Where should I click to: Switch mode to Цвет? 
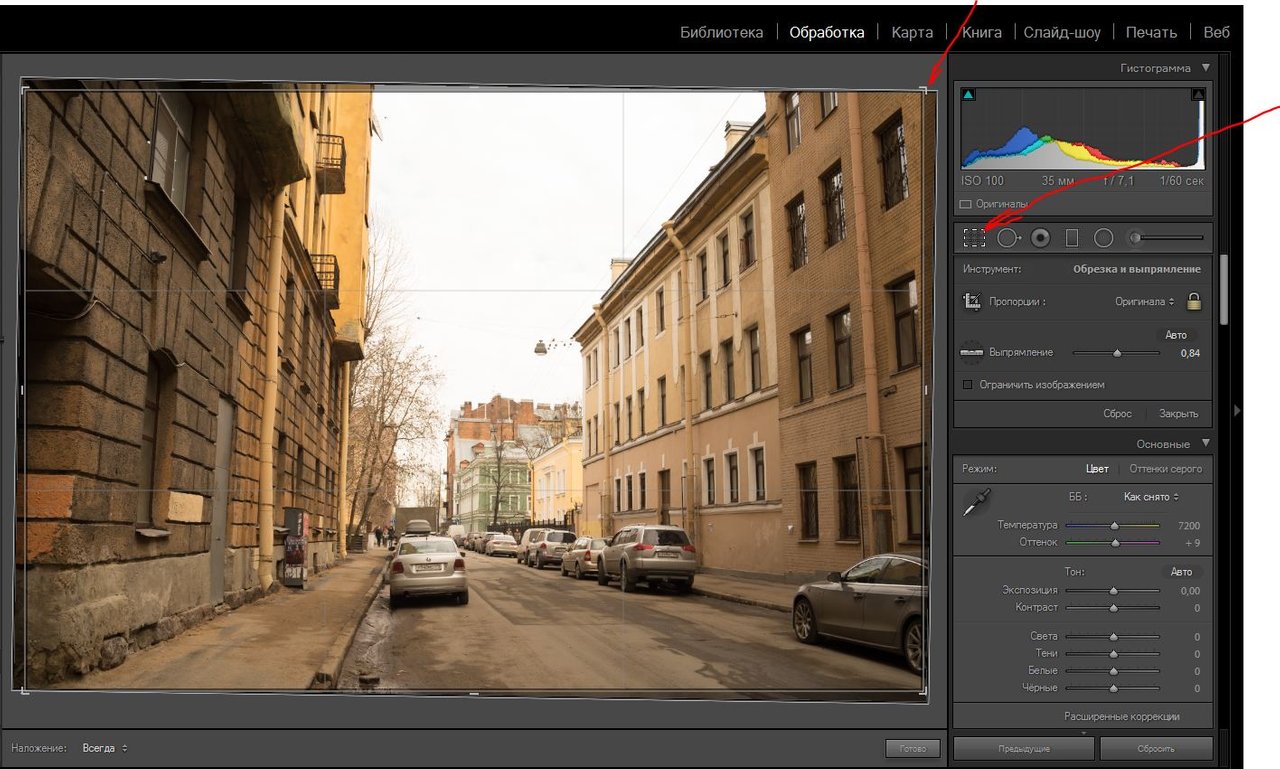[x=1097, y=468]
